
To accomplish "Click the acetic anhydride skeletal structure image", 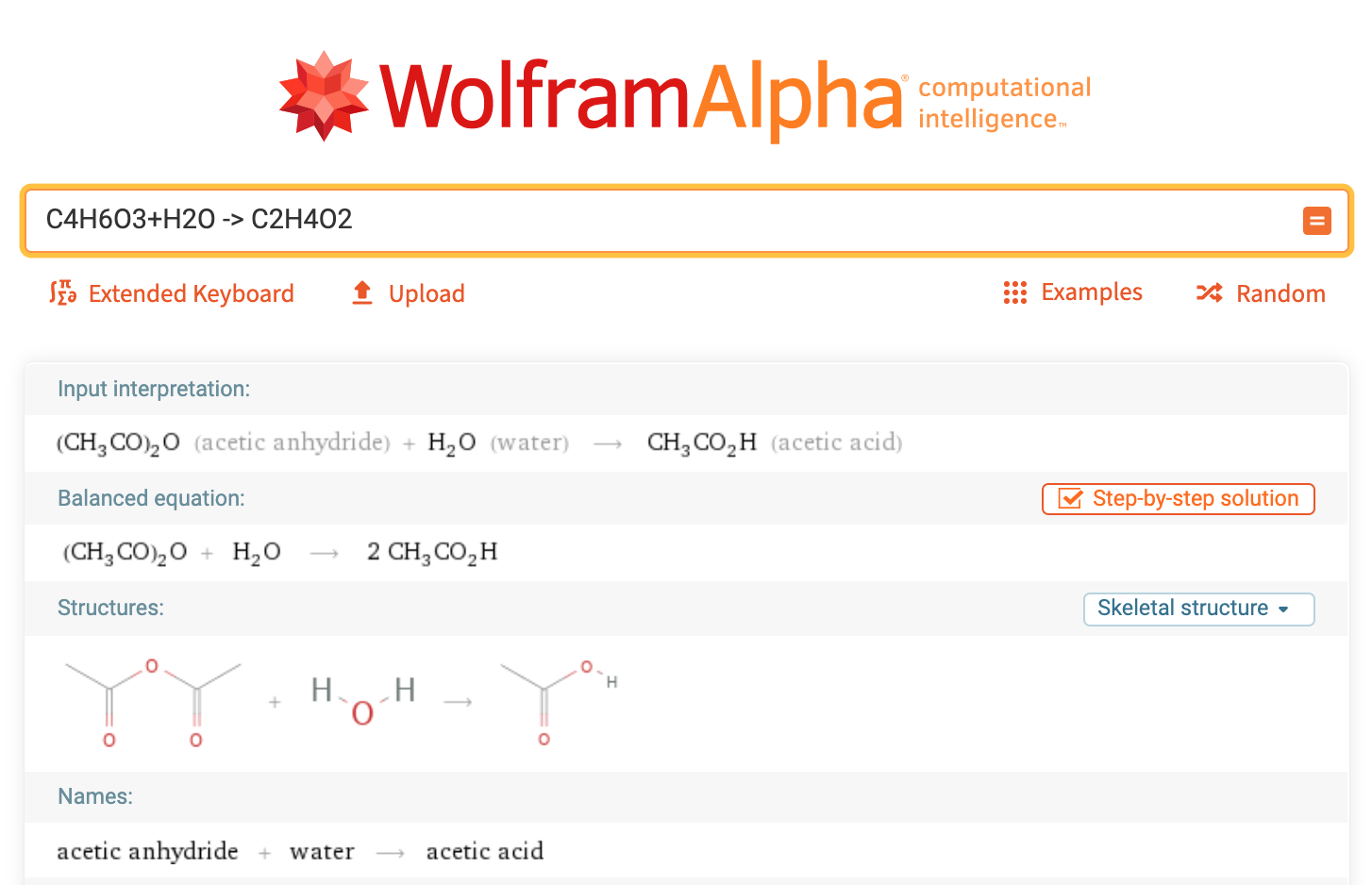I will click(x=153, y=703).
